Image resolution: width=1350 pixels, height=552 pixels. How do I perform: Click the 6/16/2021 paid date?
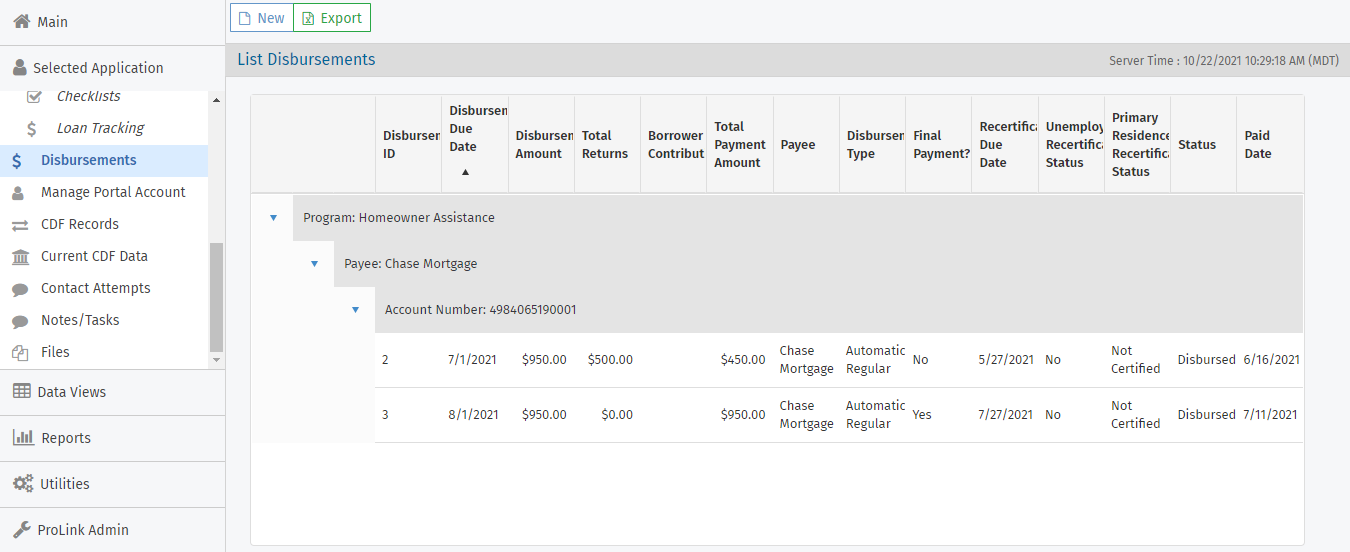(x=1272, y=360)
